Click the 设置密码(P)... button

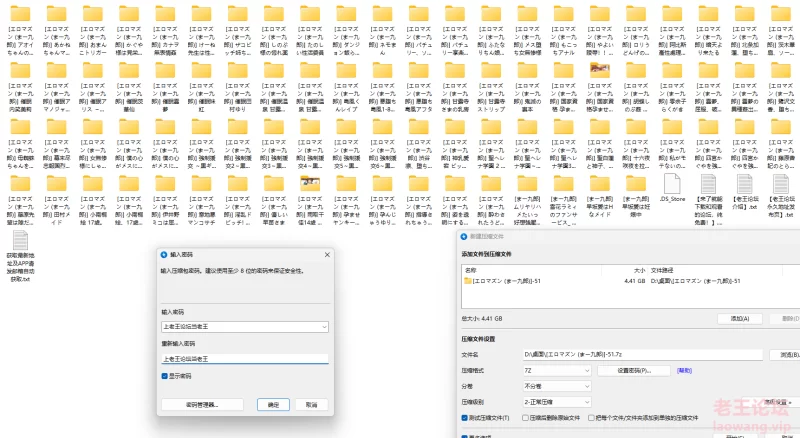tap(634, 370)
